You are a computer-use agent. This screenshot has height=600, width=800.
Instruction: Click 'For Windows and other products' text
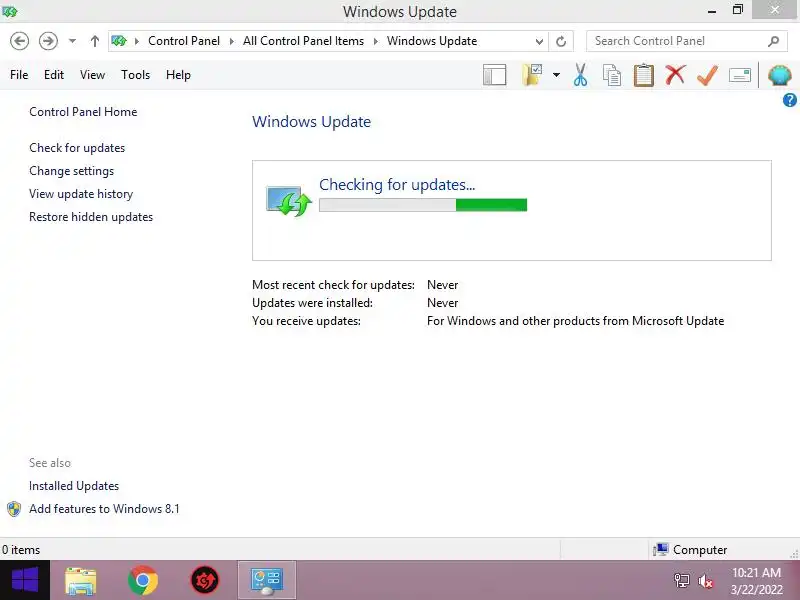point(576,320)
